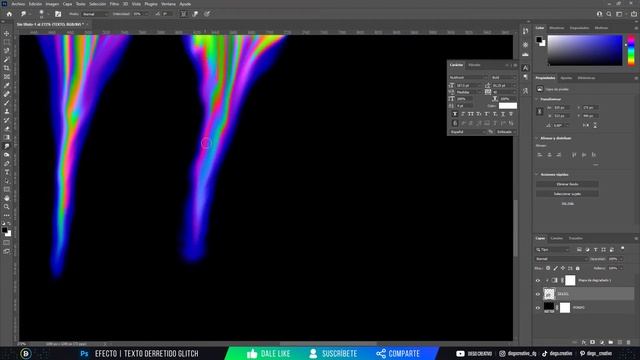640x360 pixels.
Task: Select the Crop tool
Action: tap(7, 68)
